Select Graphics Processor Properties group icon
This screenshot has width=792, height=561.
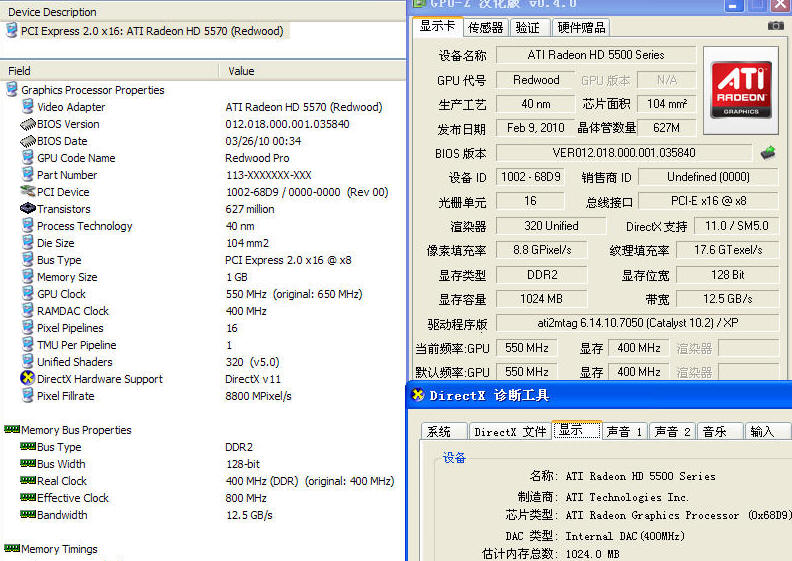[11, 89]
